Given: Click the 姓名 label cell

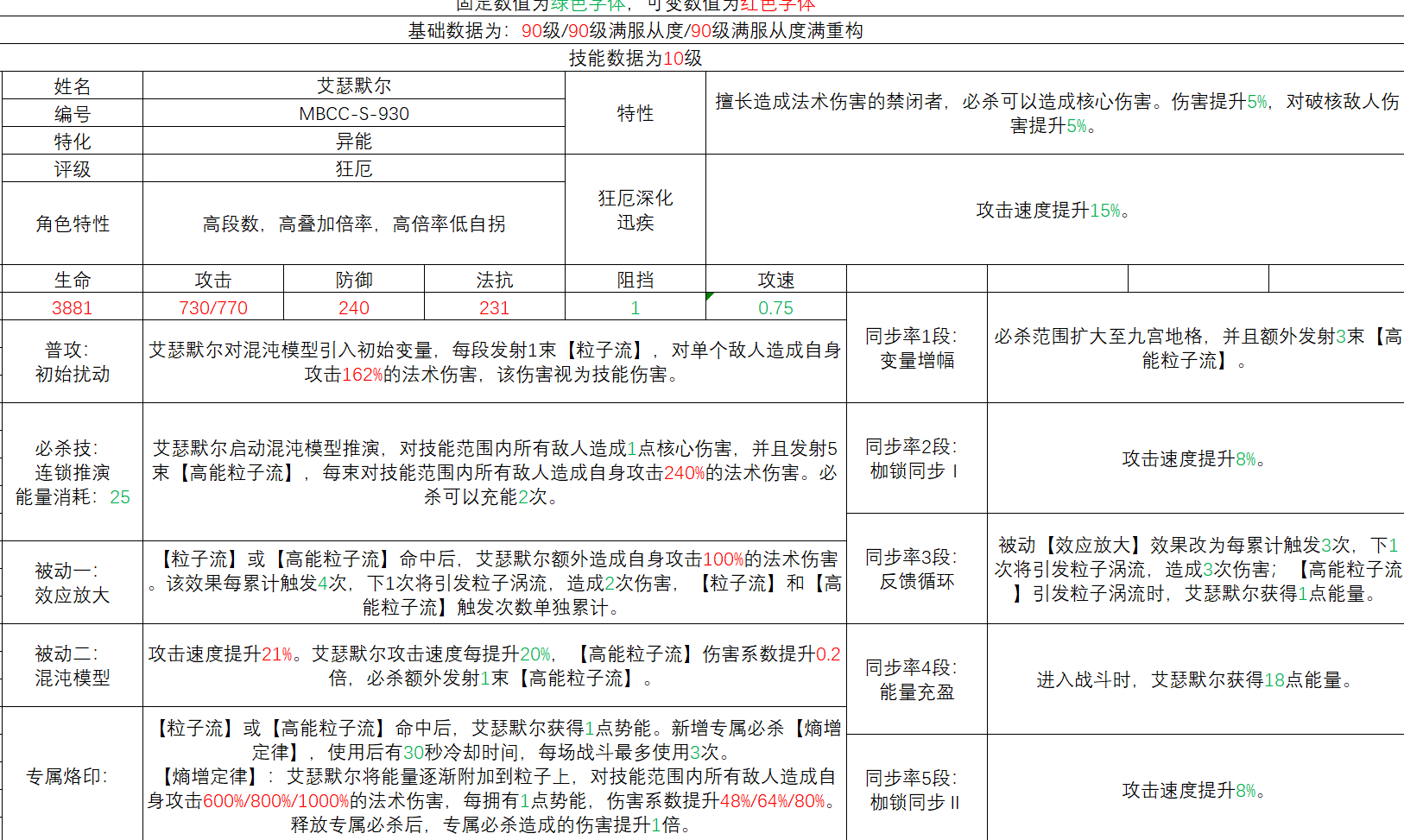Looking at the screenshot, I should [73, 85].
